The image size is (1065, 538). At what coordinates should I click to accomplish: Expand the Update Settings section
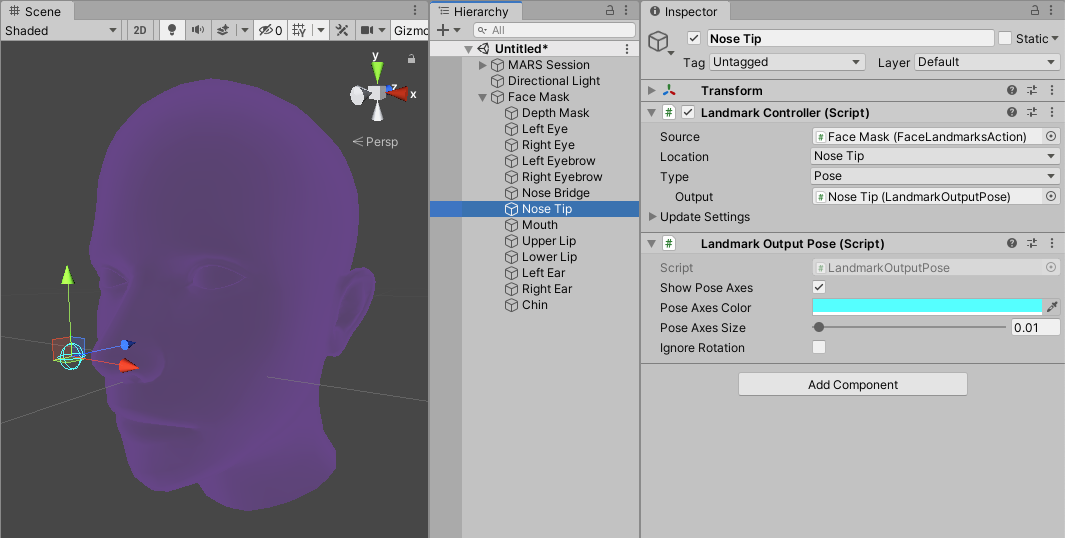coord(653,217)
